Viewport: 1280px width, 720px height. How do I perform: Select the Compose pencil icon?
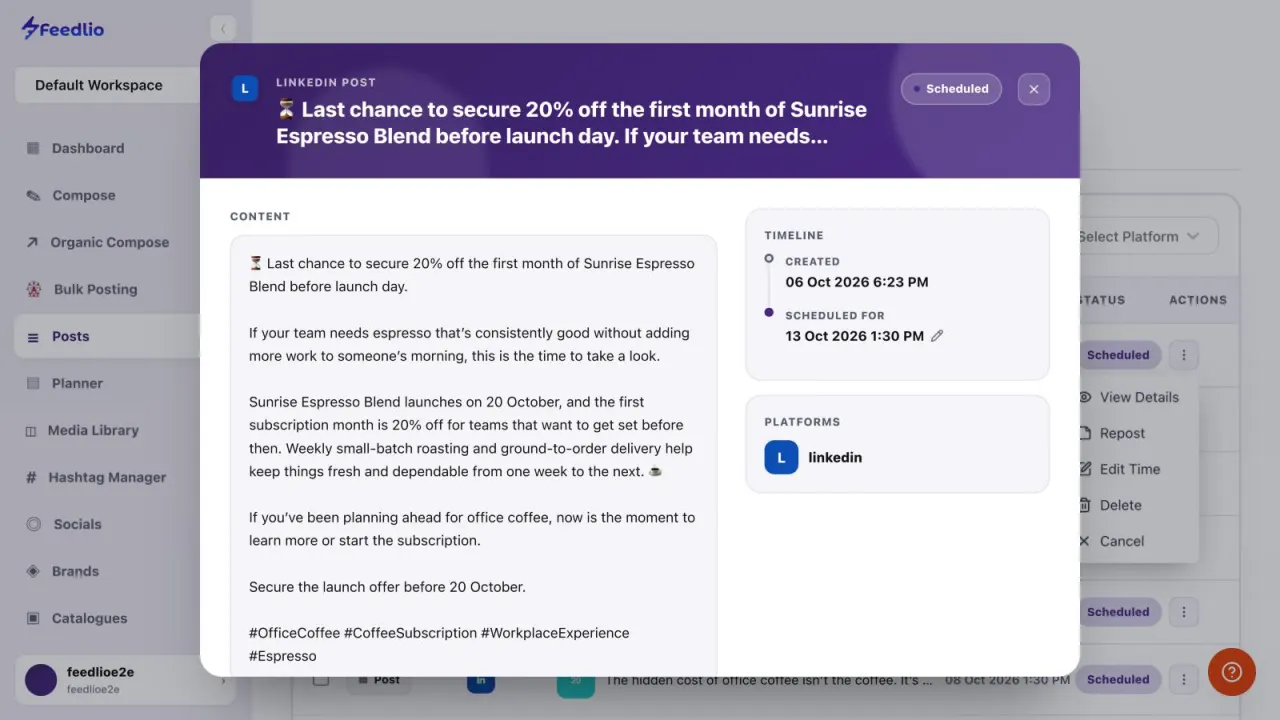[33, 195]
